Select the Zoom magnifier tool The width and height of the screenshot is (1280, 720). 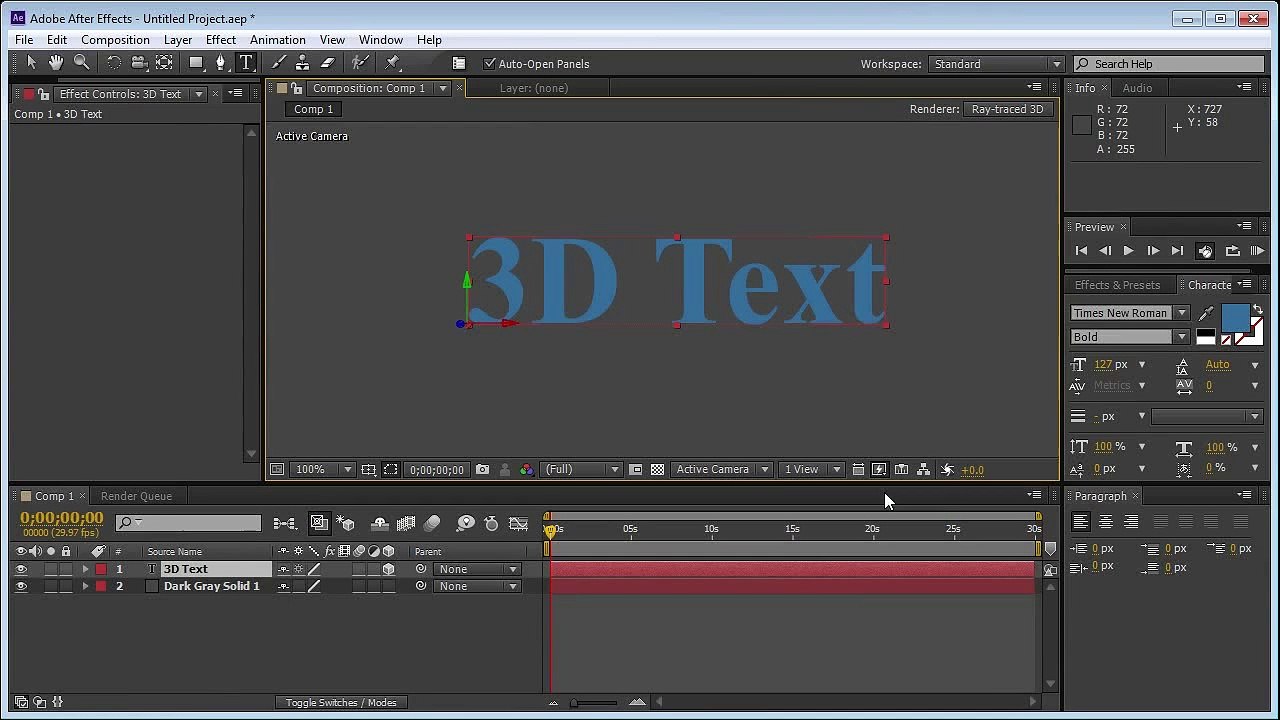[81, 63]
